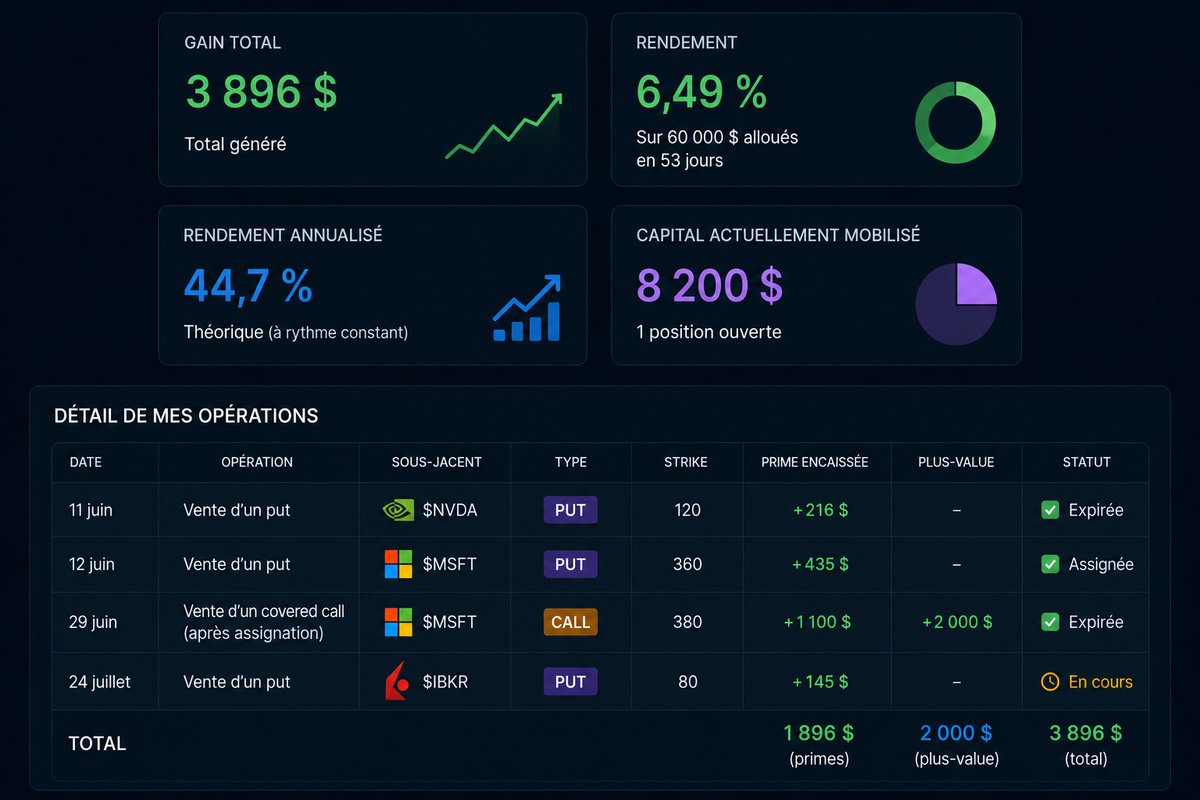Click the +435 $ premium cell

click(x=820, y=564)
